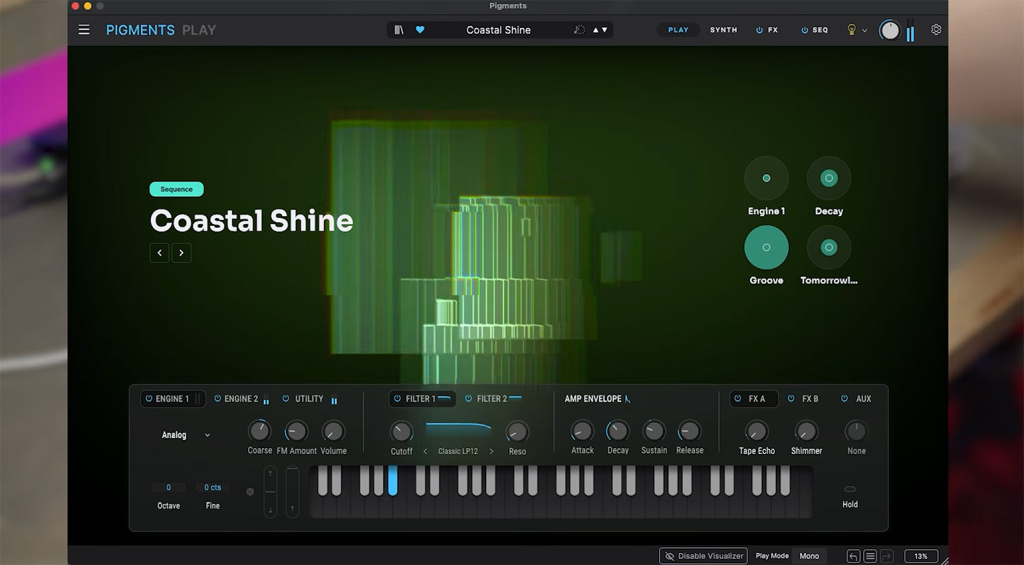Switch to the SYNTH view tab

click(x=724, y=30)
